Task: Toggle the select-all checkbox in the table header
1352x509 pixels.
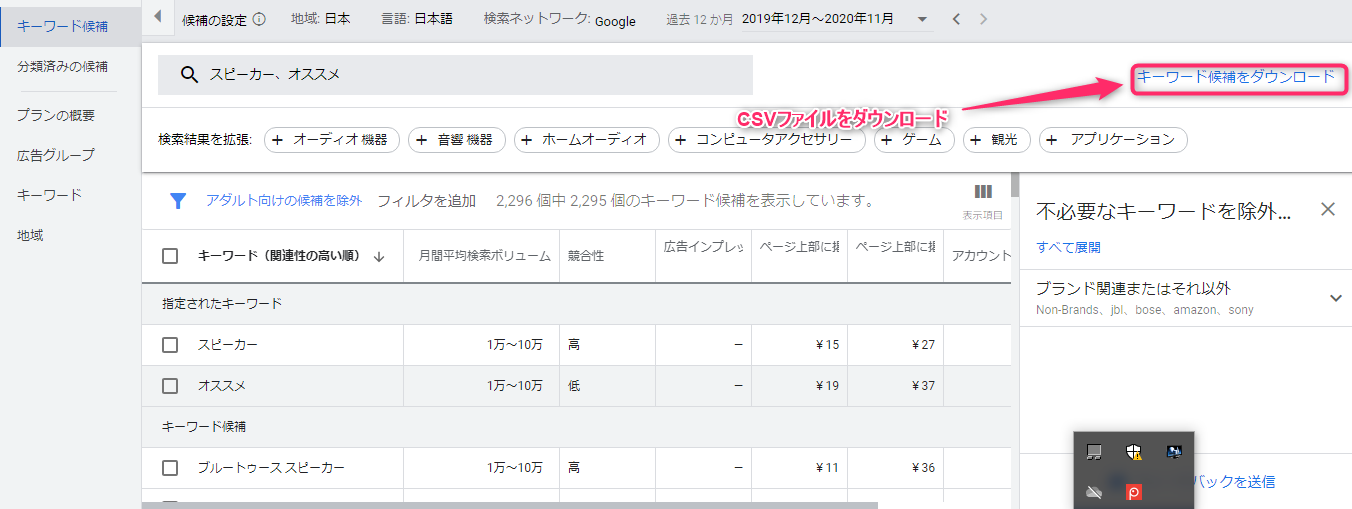Action: (x=170, y=256)
